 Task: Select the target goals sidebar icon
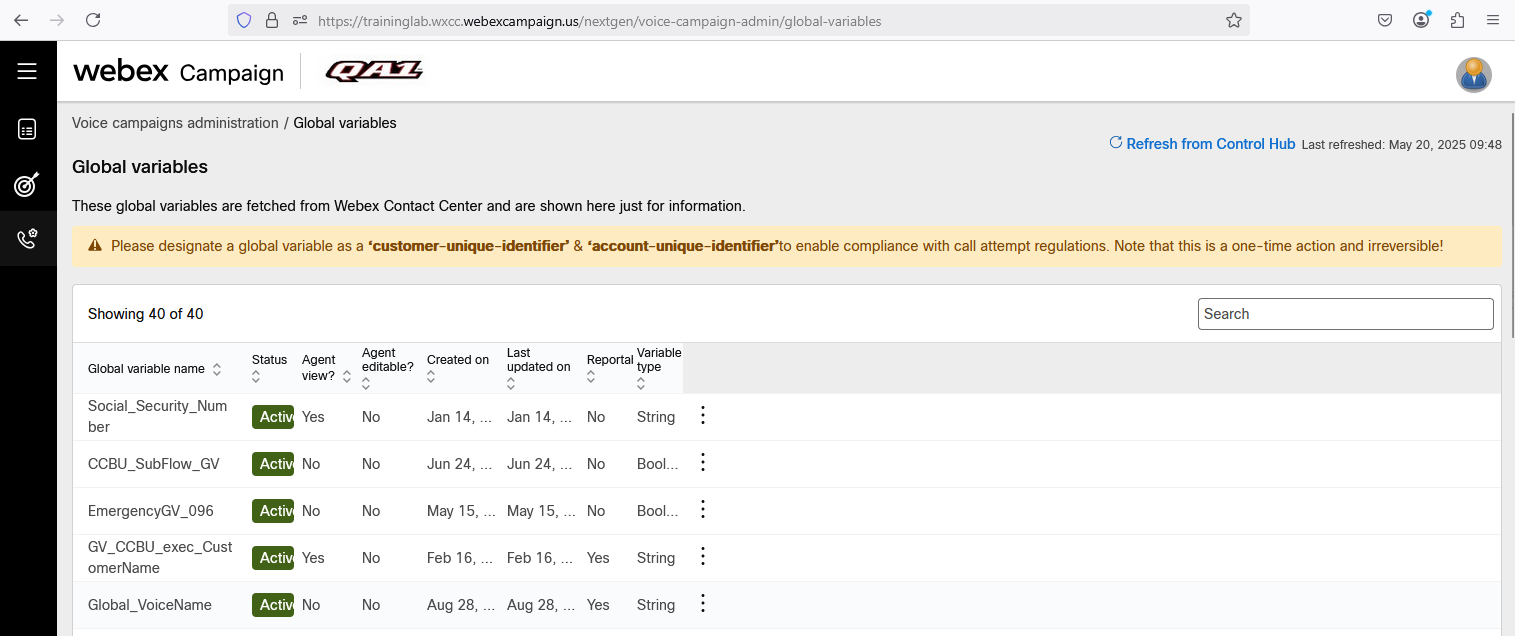click(27, 184)
